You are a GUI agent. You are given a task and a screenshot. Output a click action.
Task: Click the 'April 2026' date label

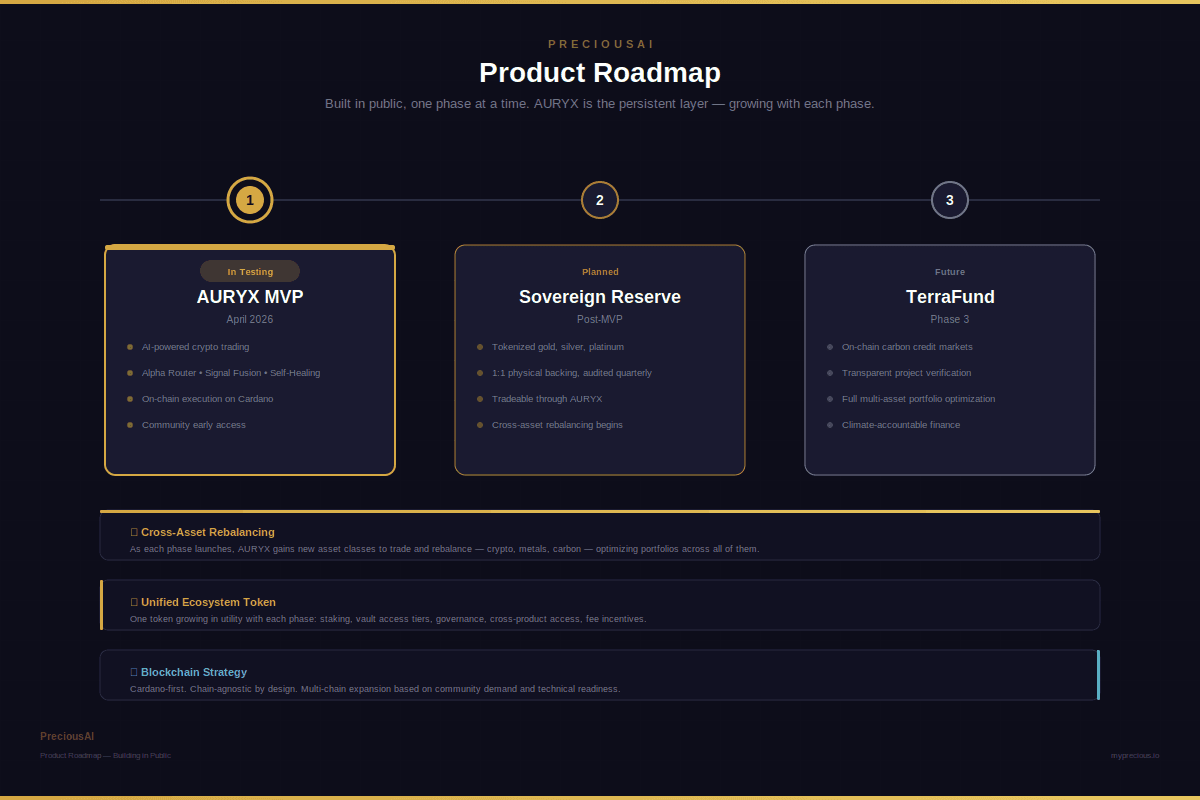pos(249,319)
